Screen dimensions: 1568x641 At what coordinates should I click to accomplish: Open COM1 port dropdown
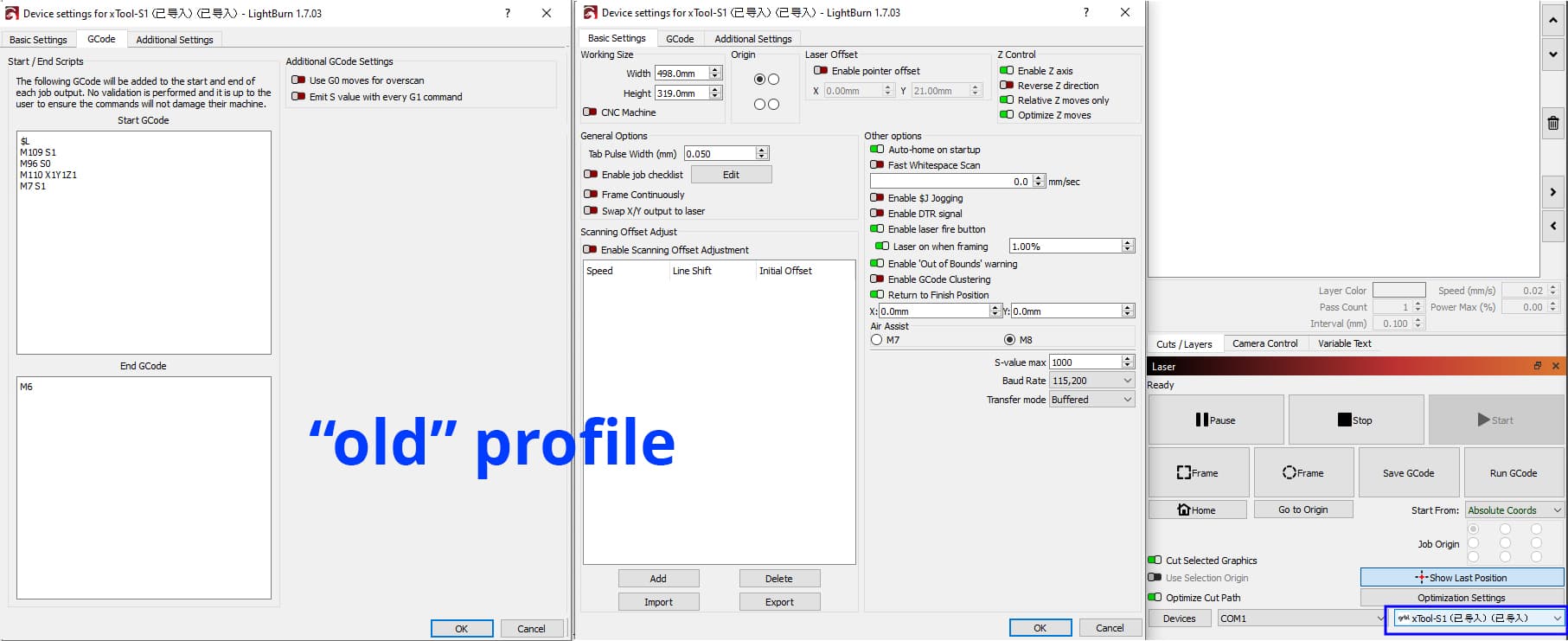click(x=1302, y=618)
